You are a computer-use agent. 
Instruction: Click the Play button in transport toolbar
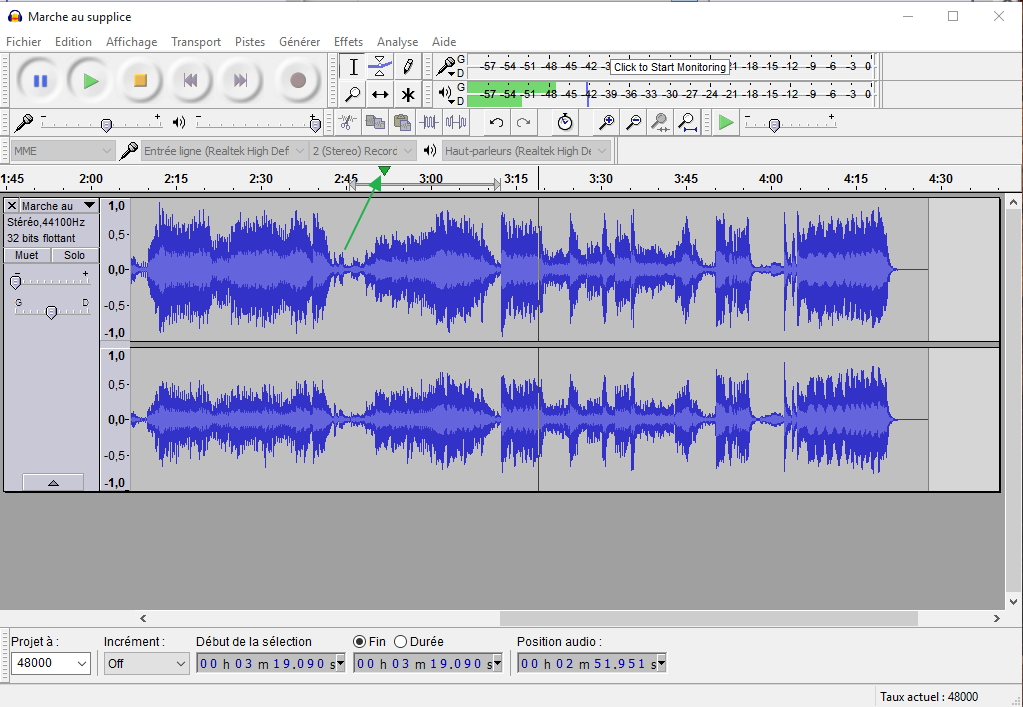pyautogui.click(x=91, y=81)
